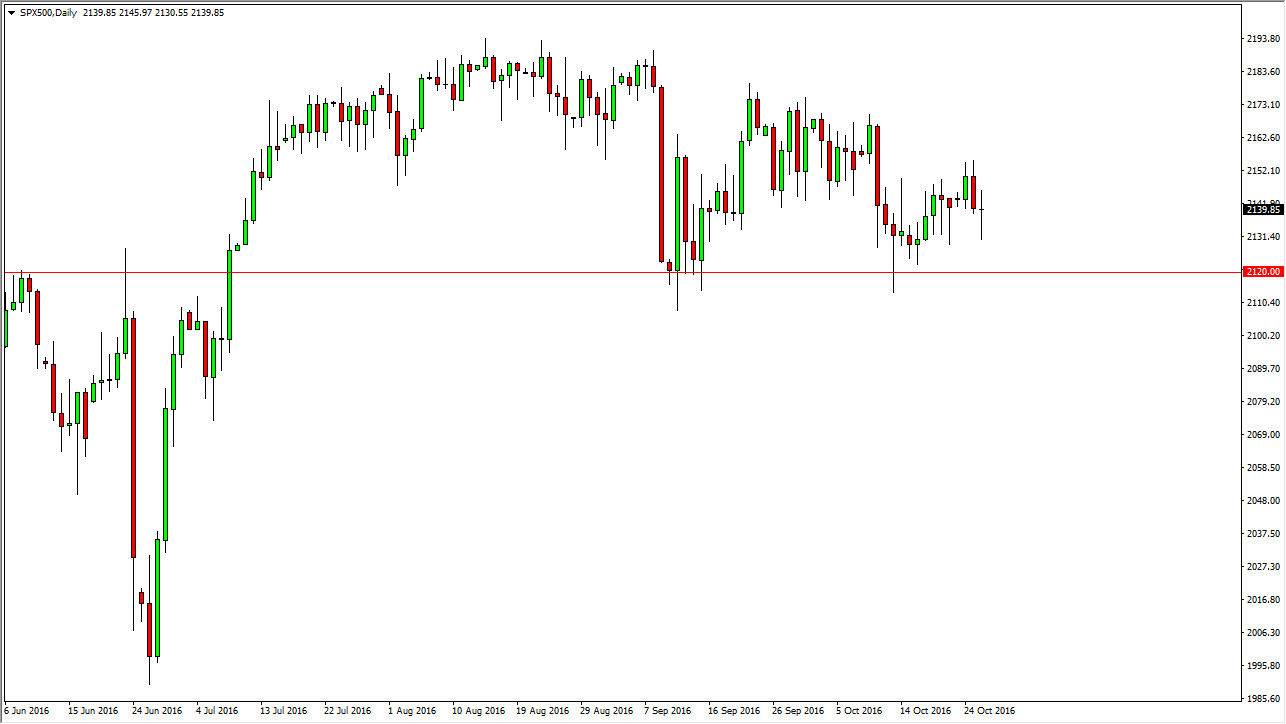Click the 7 Sep 2016 date label
1286x724 pixels.
[666, 711]
